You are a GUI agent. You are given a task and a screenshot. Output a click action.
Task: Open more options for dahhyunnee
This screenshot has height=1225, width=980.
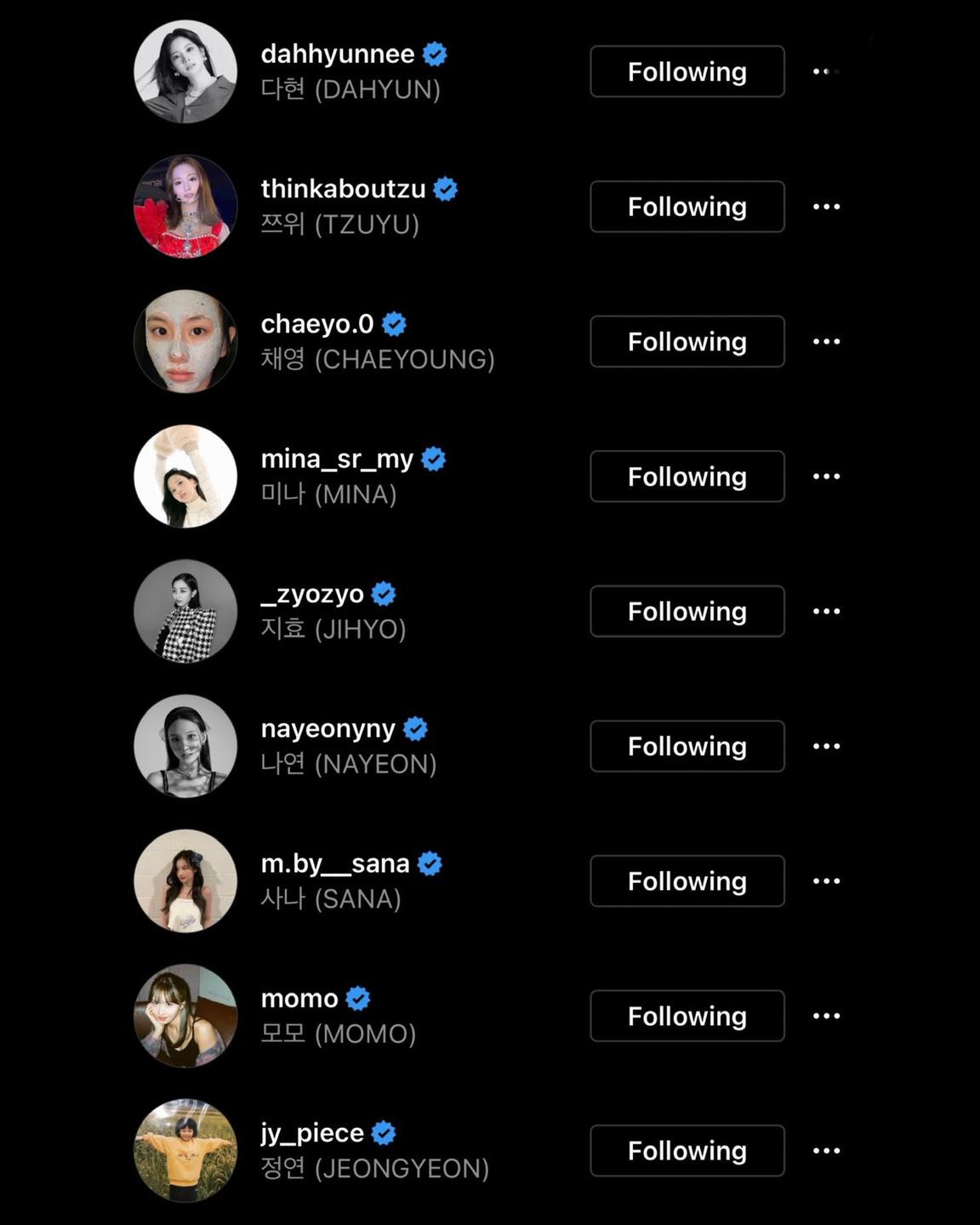pyautogui.click(x=826, y=71)
